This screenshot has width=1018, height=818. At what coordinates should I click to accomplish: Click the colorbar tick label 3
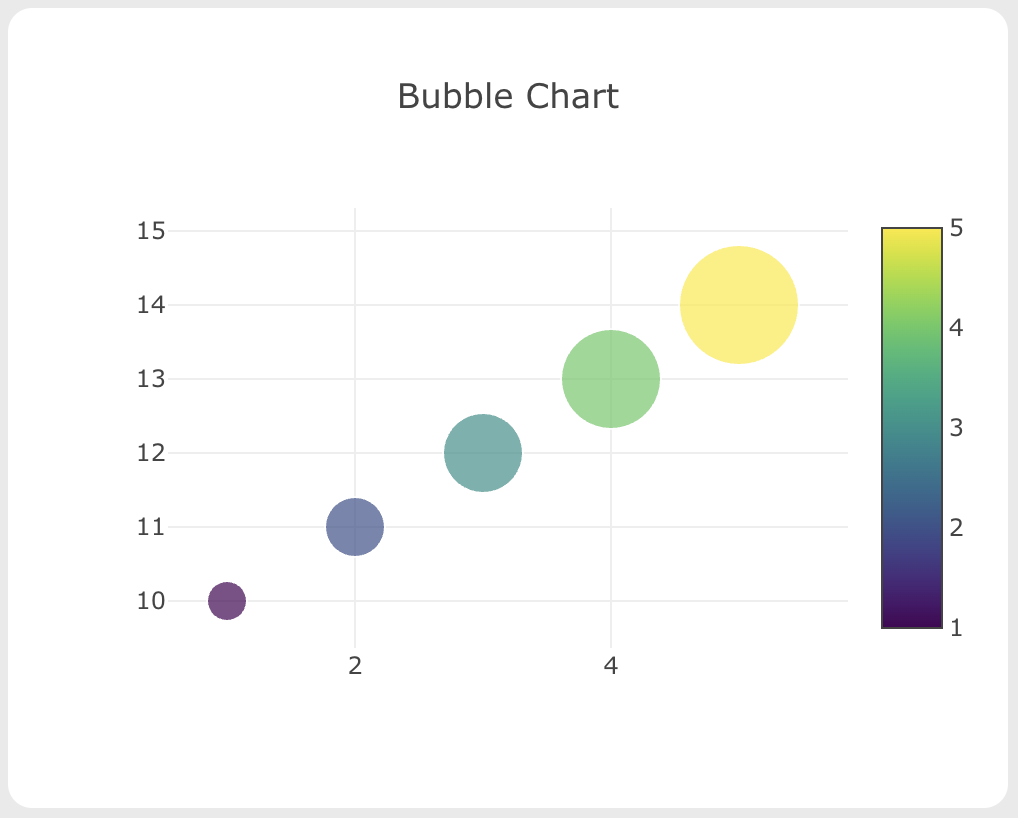pyautogui.click(x=957, y=428)
